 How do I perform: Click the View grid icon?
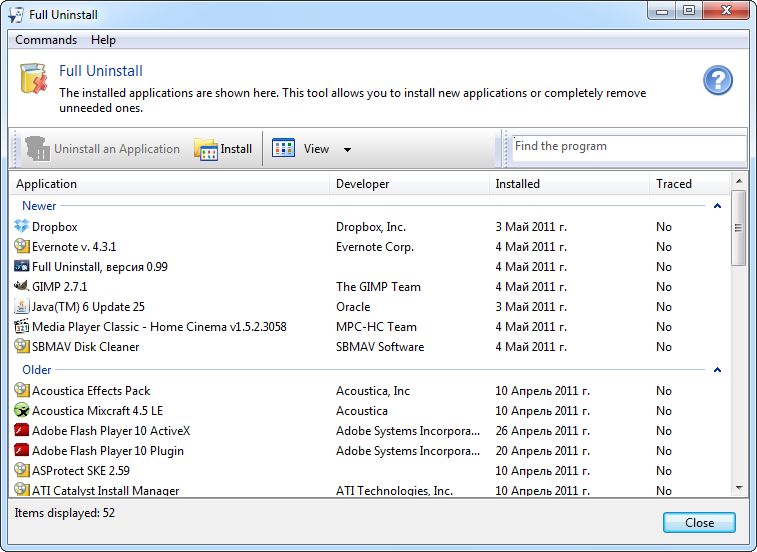coord(283,148)
